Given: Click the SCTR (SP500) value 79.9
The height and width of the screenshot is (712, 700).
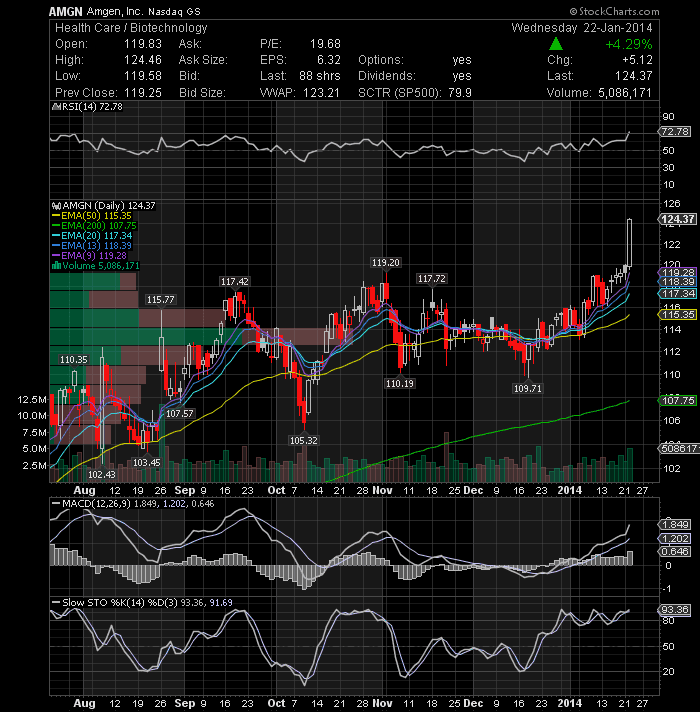Looking at the screenshot, I should [460, 93].
